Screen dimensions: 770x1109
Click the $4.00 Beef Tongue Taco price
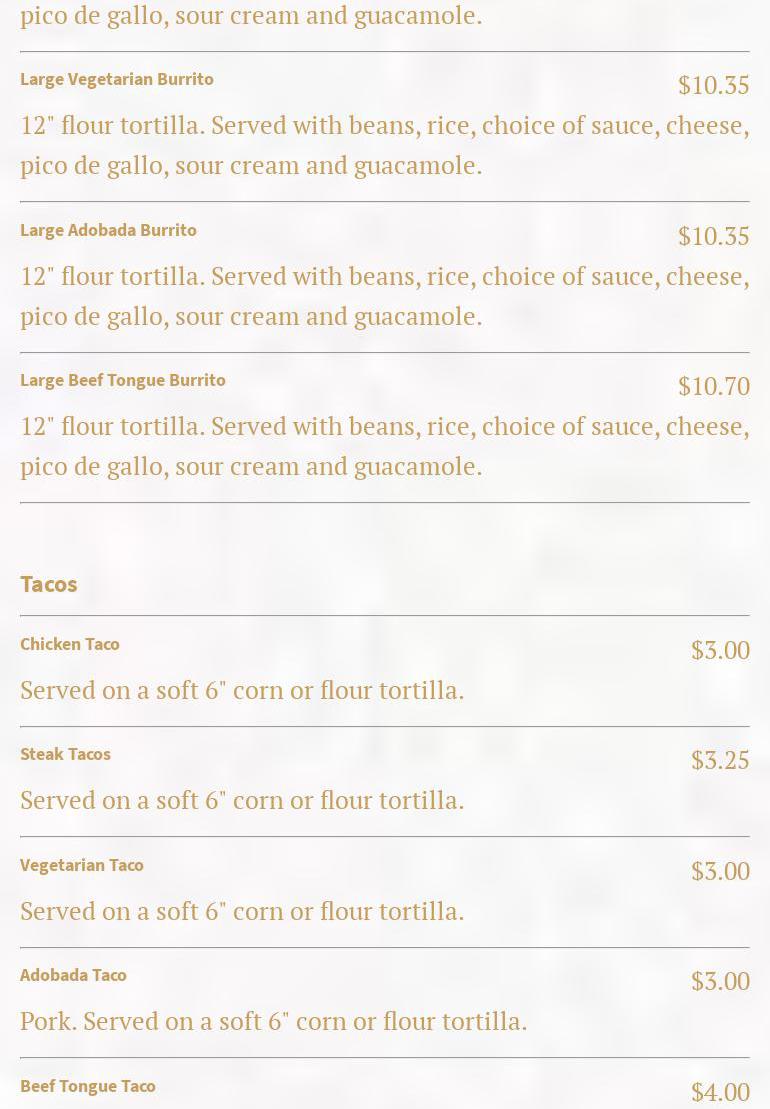coord(720,1092)
